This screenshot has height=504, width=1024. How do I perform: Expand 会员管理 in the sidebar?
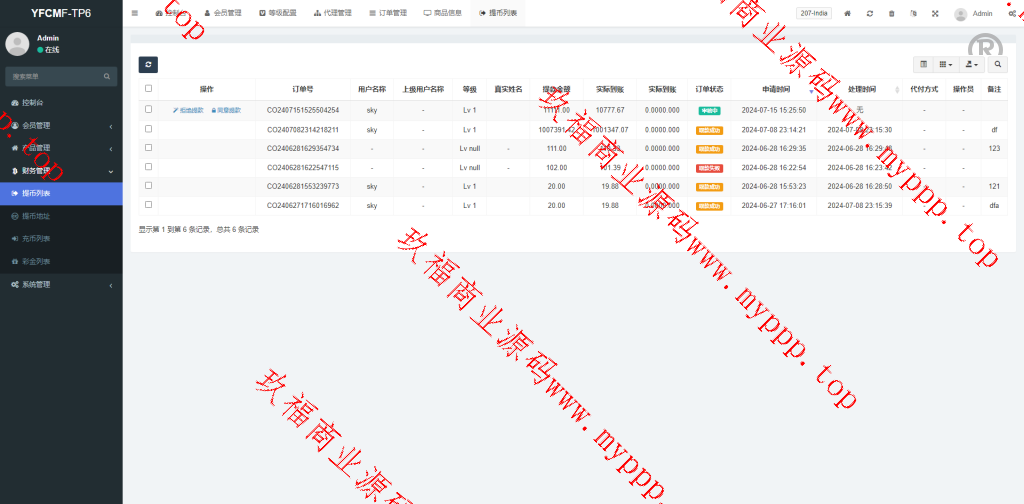tap(60, 125)
